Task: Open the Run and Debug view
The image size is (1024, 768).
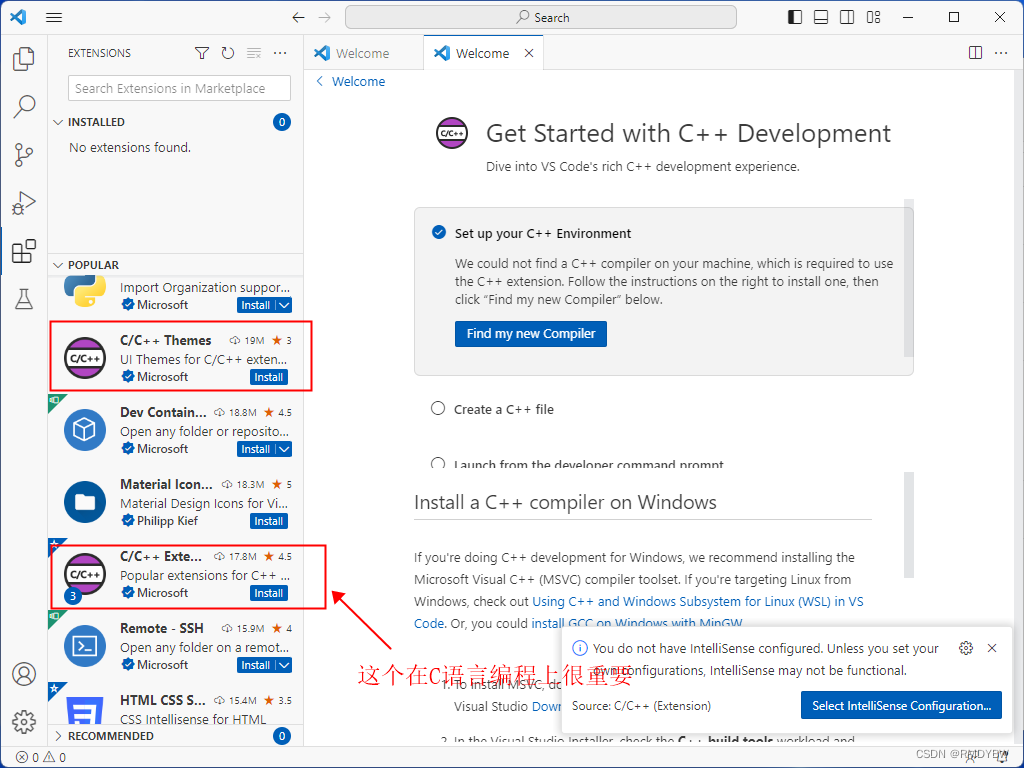Action: click(24, 203)
